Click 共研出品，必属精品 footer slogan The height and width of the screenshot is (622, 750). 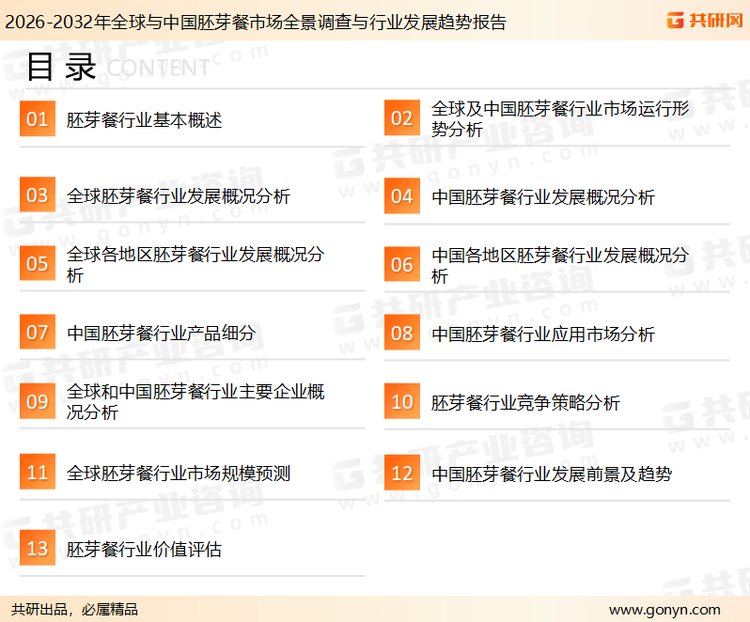point(75,609)
